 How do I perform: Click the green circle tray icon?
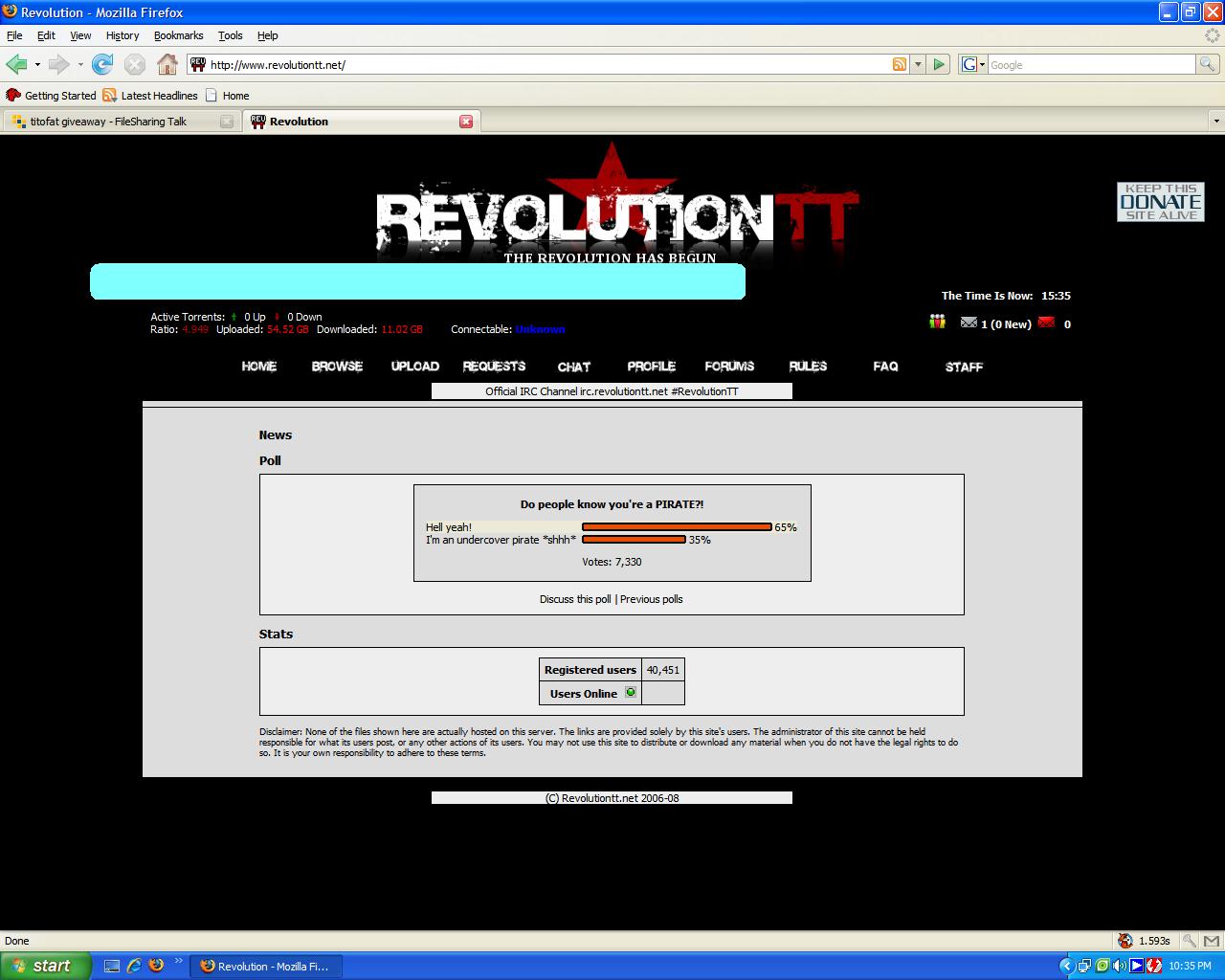click(1102, 966)
